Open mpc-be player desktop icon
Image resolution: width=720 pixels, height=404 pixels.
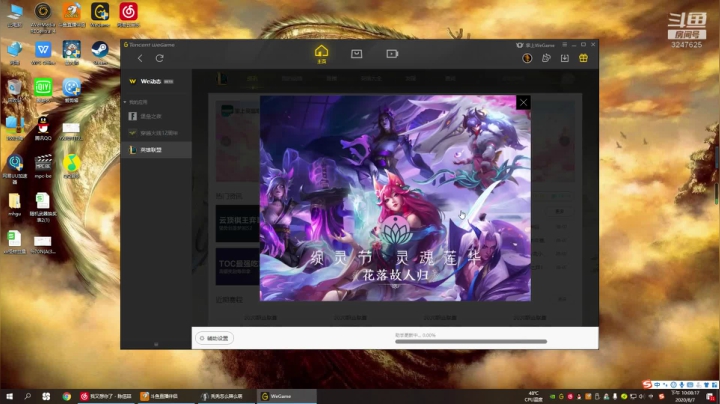coord(43,166)
